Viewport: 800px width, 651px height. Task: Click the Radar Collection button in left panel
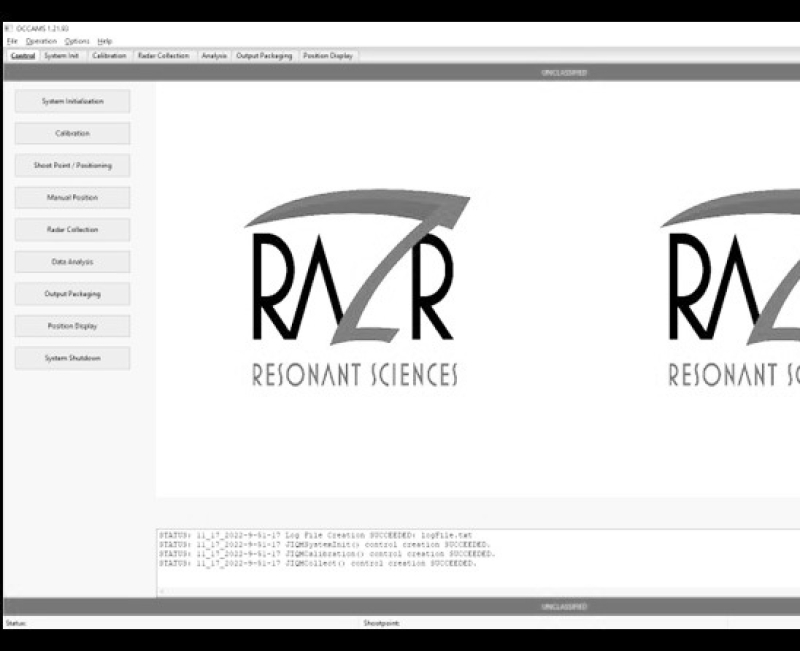point(72,230)
